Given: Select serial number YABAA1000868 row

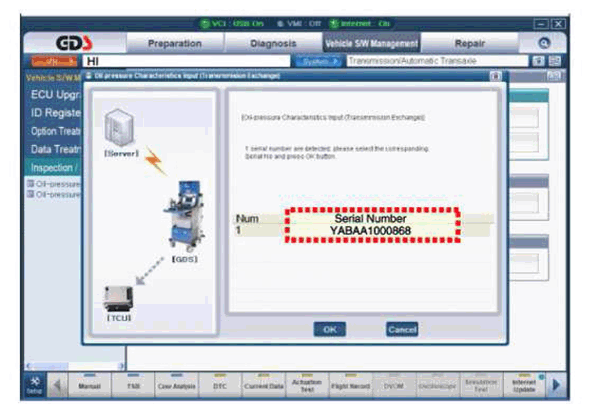Looking at the screenshot, I should click(362, 231).
